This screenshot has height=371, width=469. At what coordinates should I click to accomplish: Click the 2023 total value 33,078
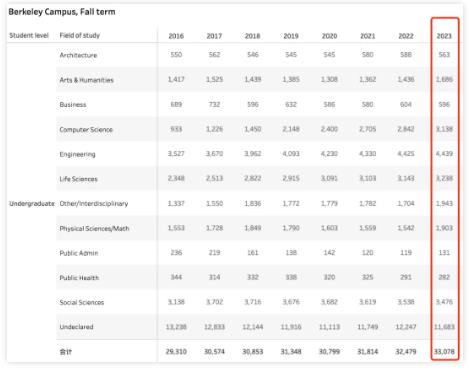444,352
